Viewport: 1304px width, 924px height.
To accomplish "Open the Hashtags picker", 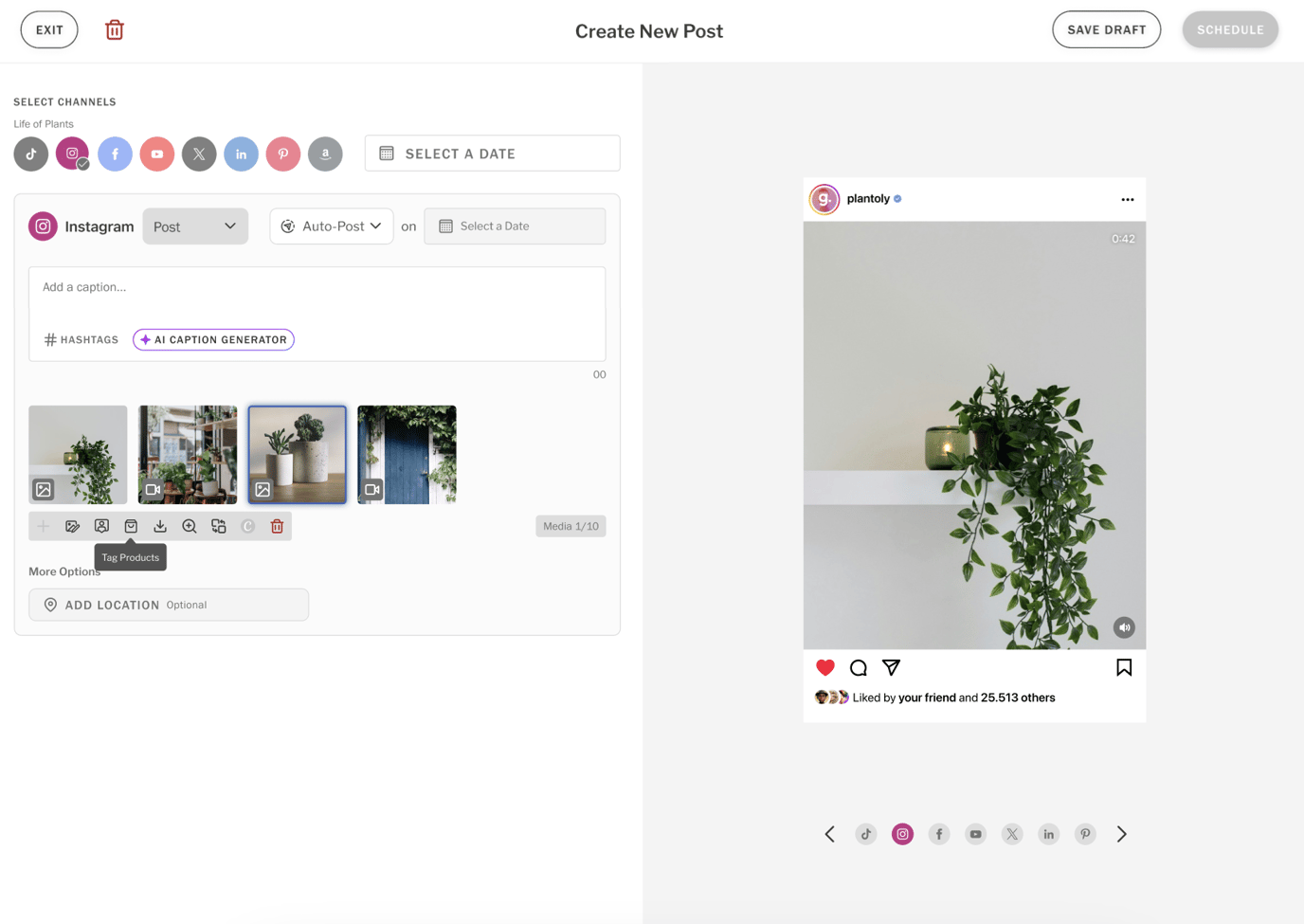I will pos(81,339).
